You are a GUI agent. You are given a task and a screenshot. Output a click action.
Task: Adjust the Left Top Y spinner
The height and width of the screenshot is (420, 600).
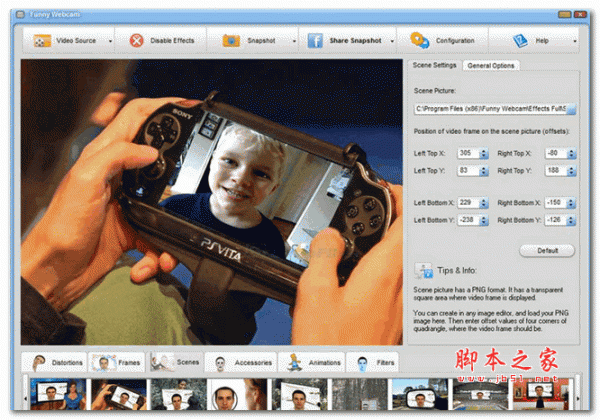pyautogui.click(x=484, y=171)
